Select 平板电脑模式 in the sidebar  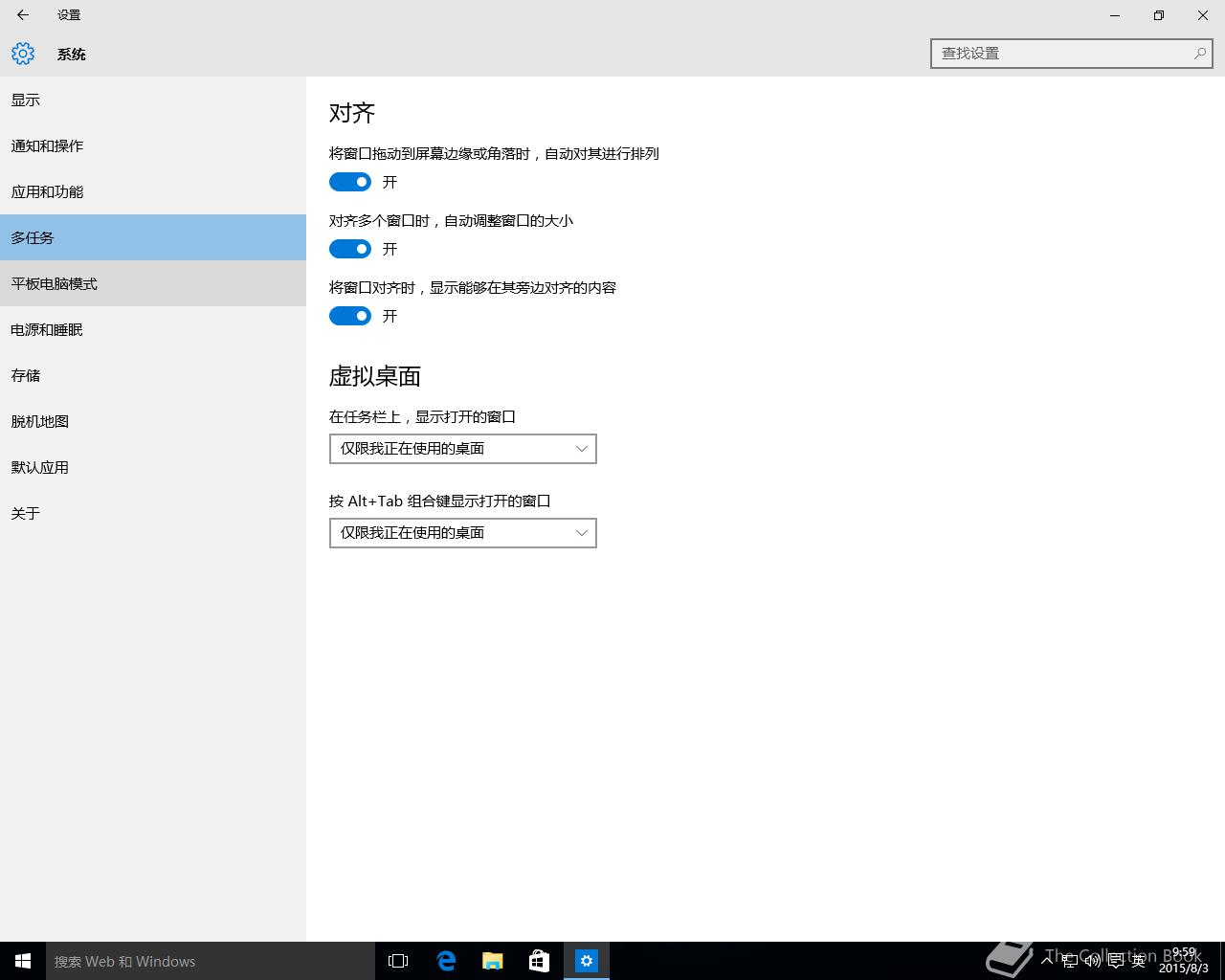click(x=153, y=283)
